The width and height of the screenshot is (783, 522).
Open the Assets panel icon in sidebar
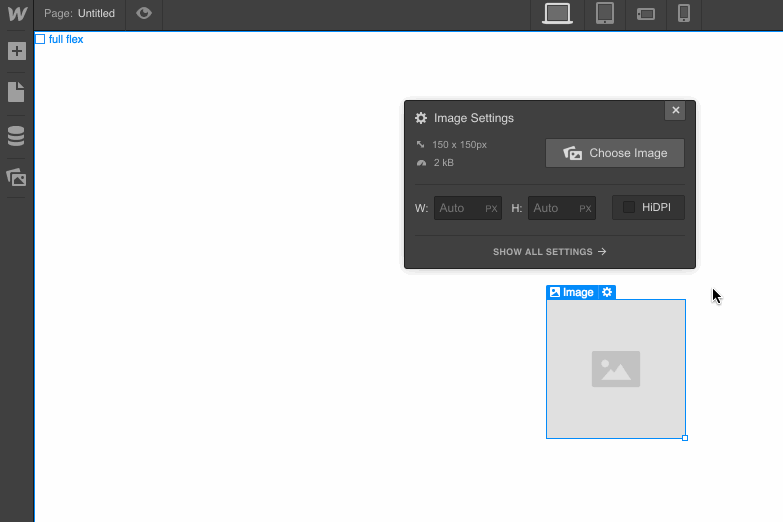tap(16, 177)
